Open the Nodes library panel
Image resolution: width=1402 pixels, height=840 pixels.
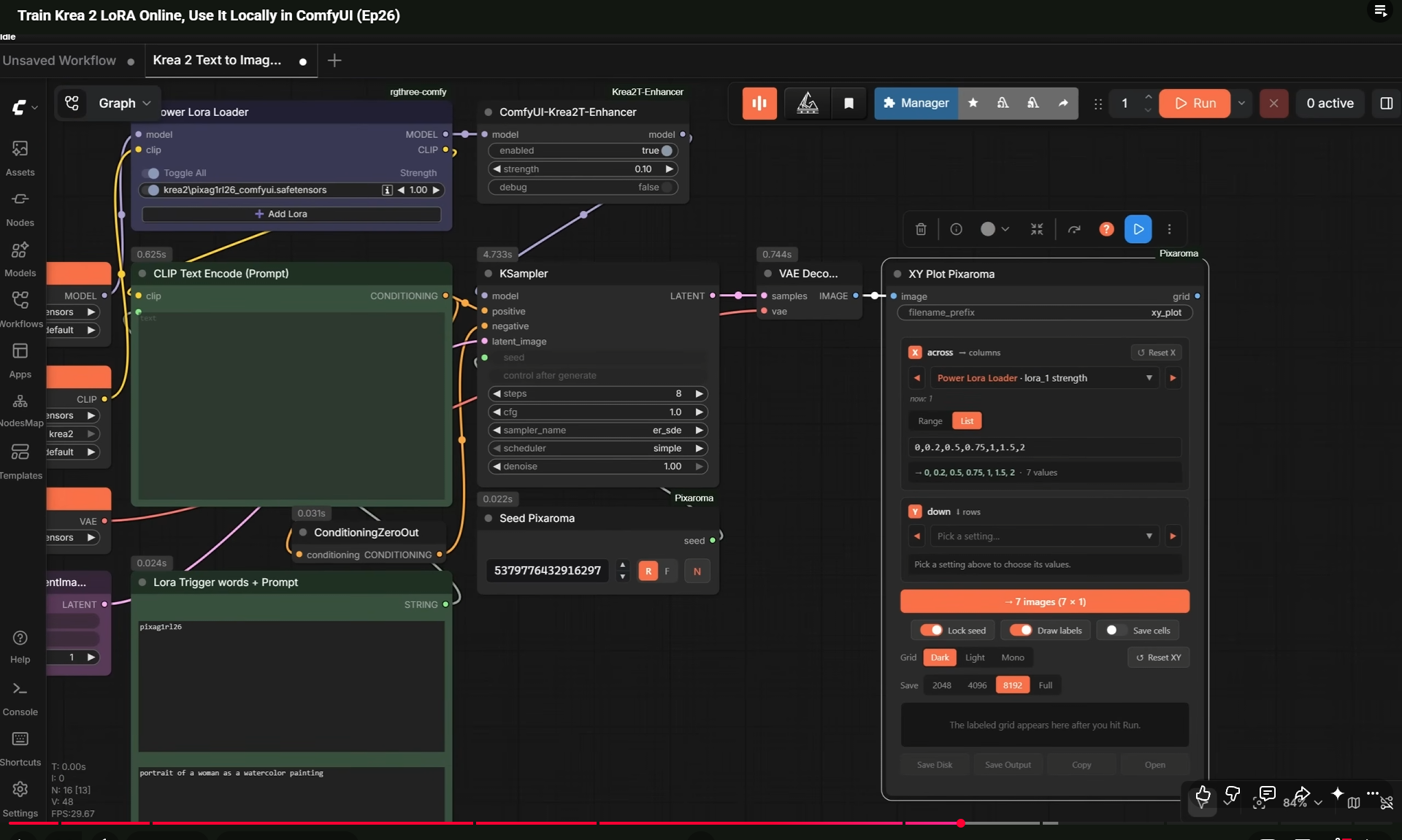20,209
